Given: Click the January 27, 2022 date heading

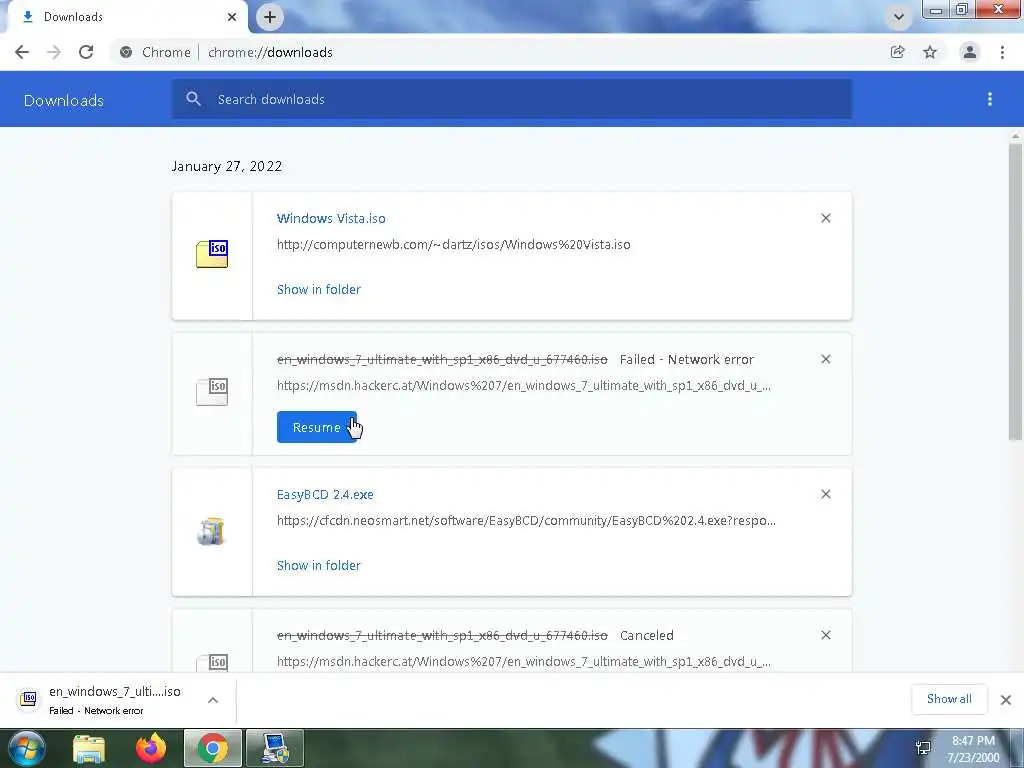Looking at the screenshot, I should click(227, 166).
